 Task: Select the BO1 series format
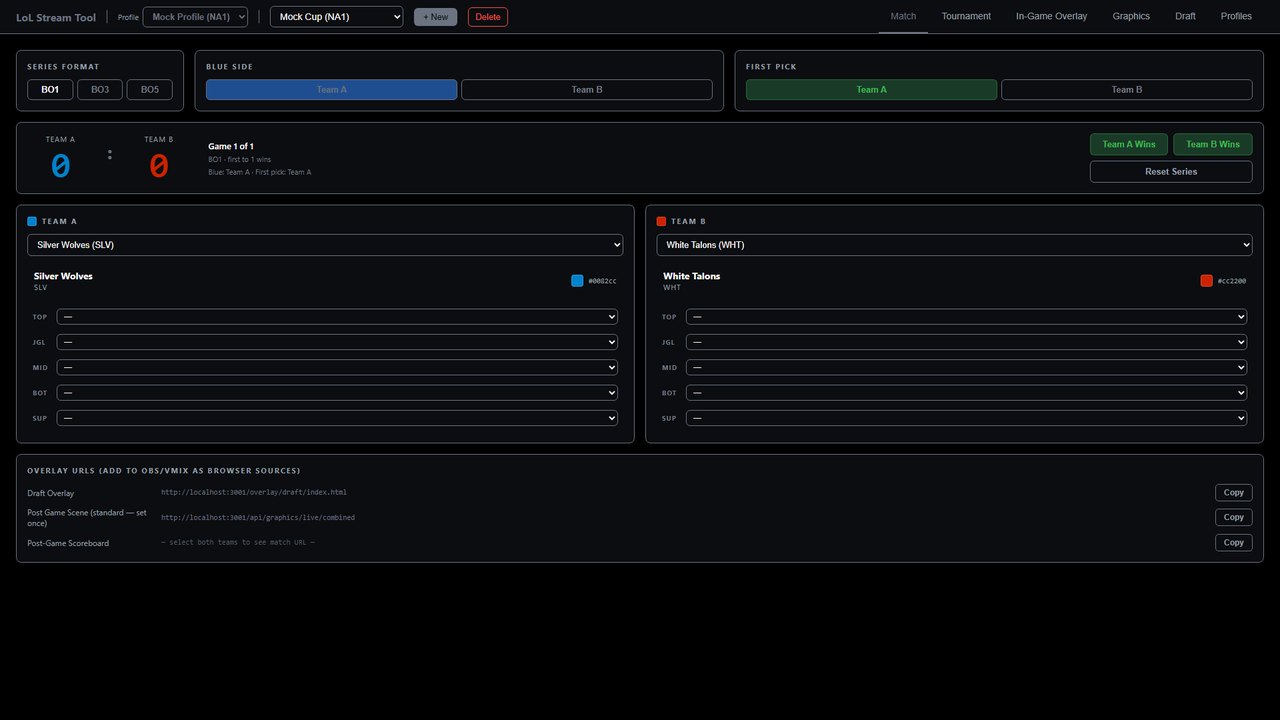point(50,90)
